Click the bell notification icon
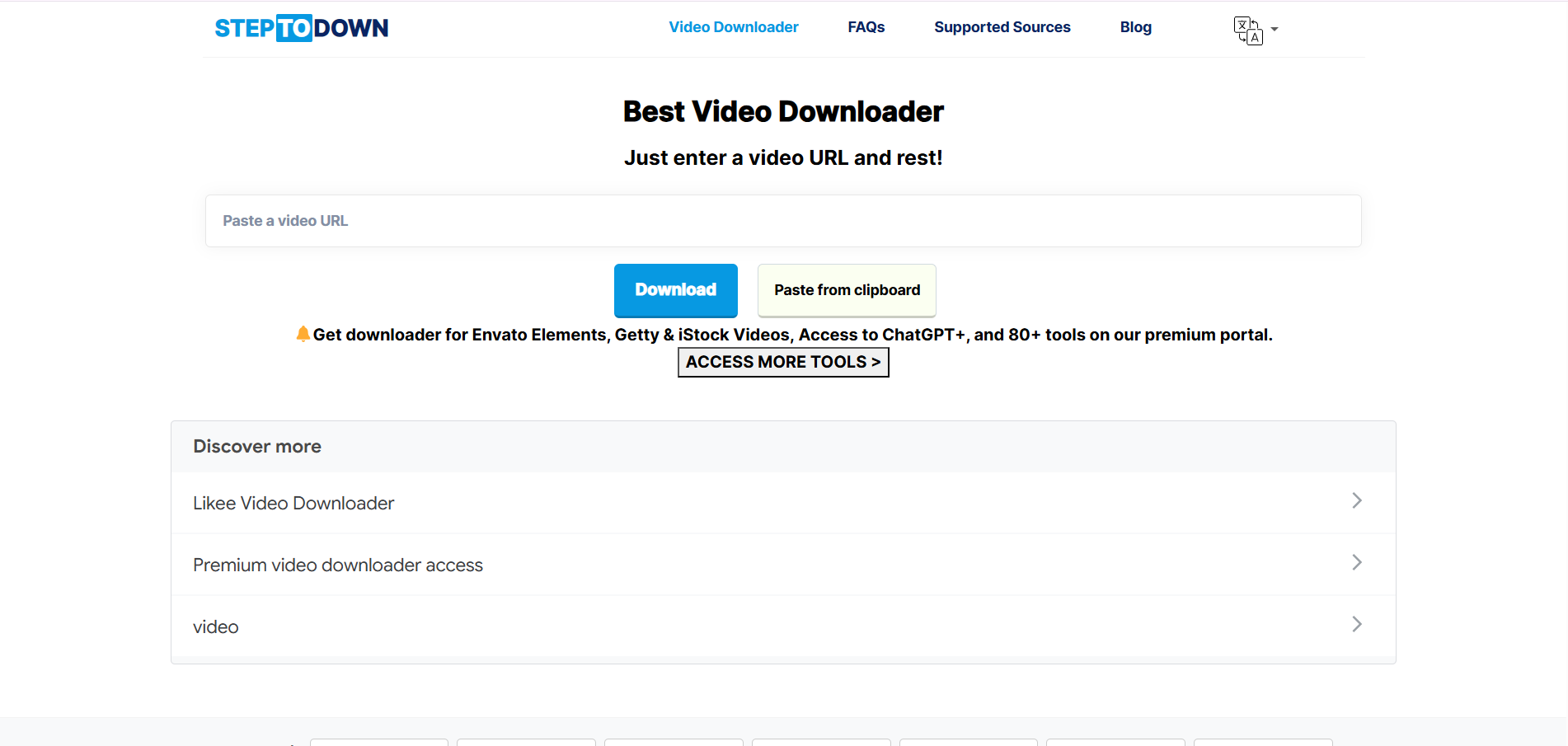This screenshot has height=746, width=1568. [x=303, y=333]
